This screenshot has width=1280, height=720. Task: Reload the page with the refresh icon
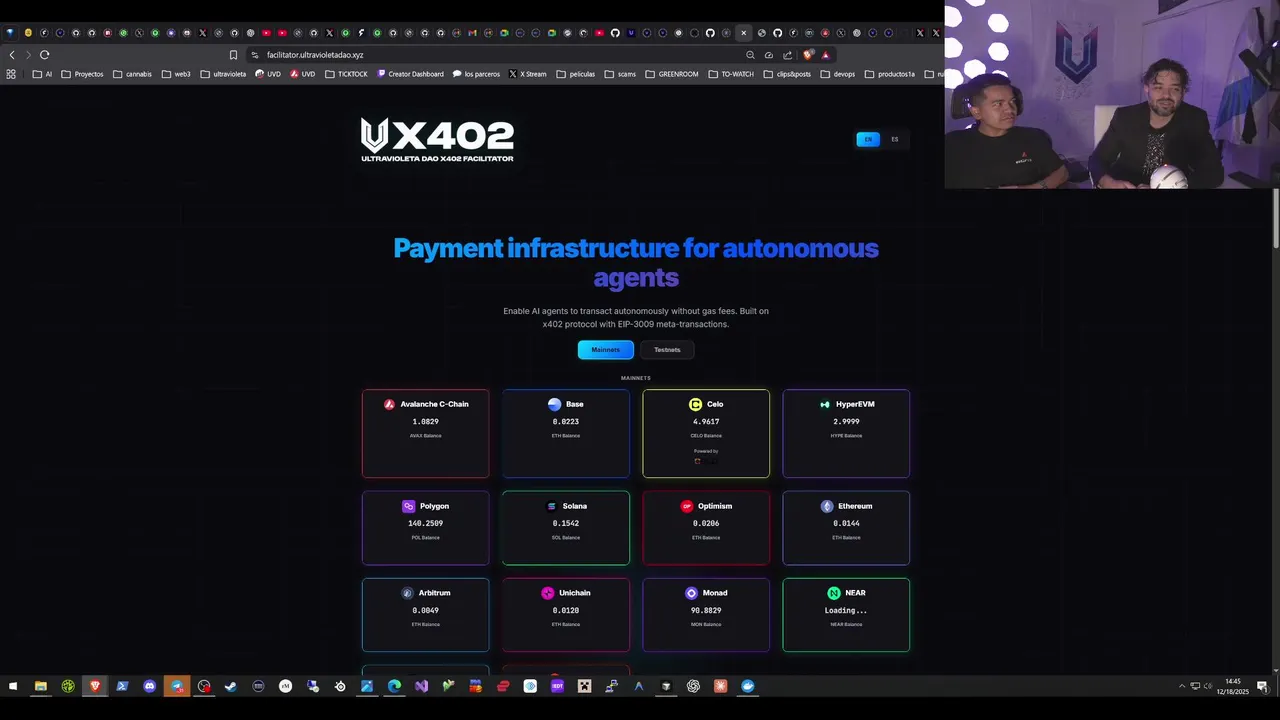click(x=44, y=55)
